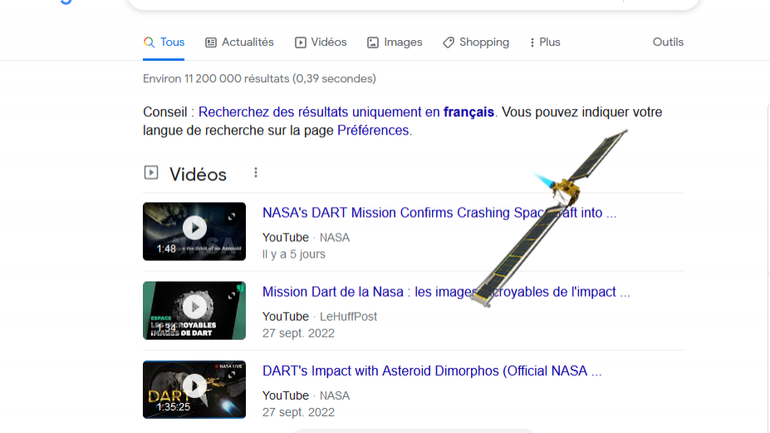Play the 1:48 NASA video thumbnail
Screen dimensions: 770x433
tap(194, 231)
